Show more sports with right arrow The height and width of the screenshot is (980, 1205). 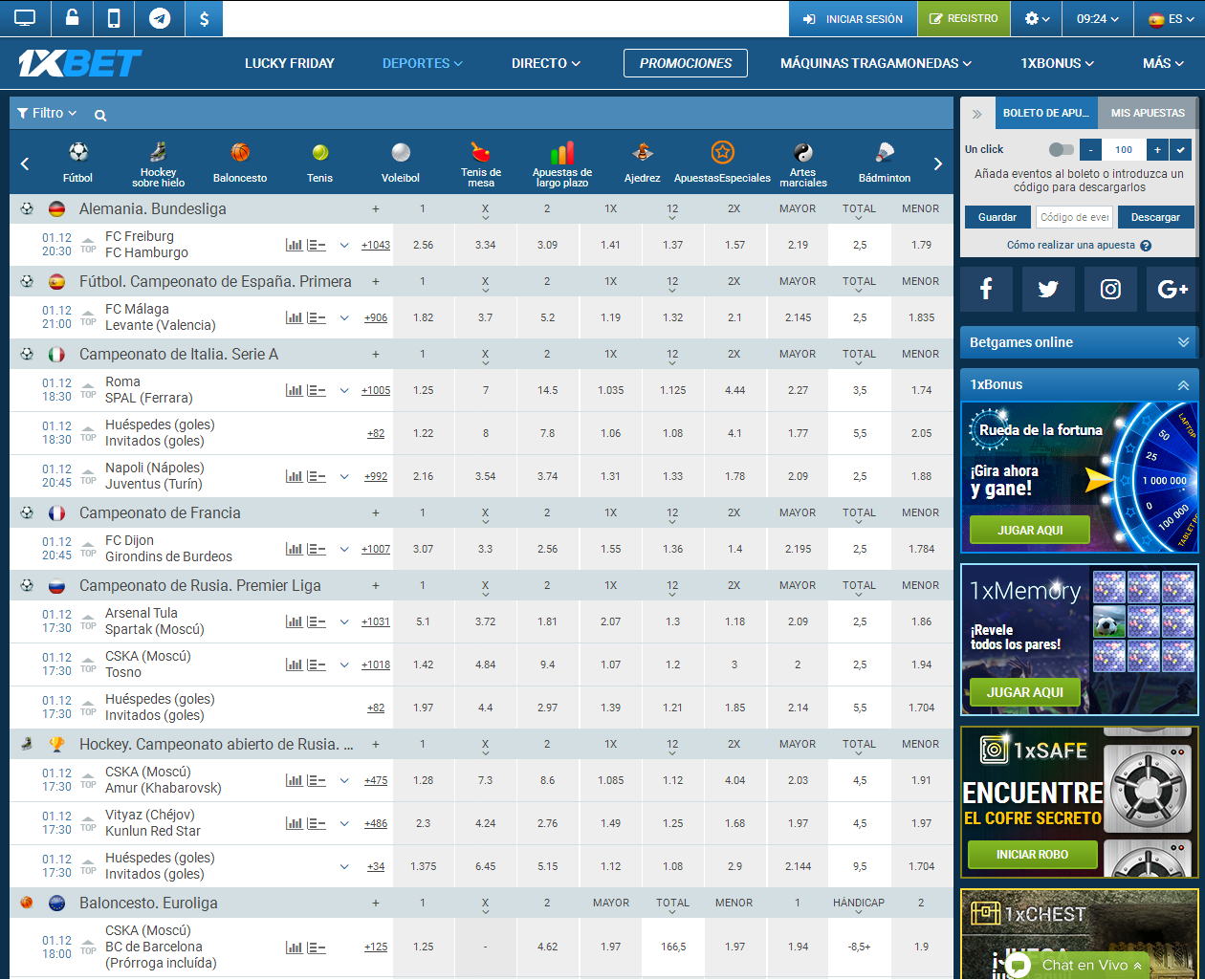coord(938,163)
